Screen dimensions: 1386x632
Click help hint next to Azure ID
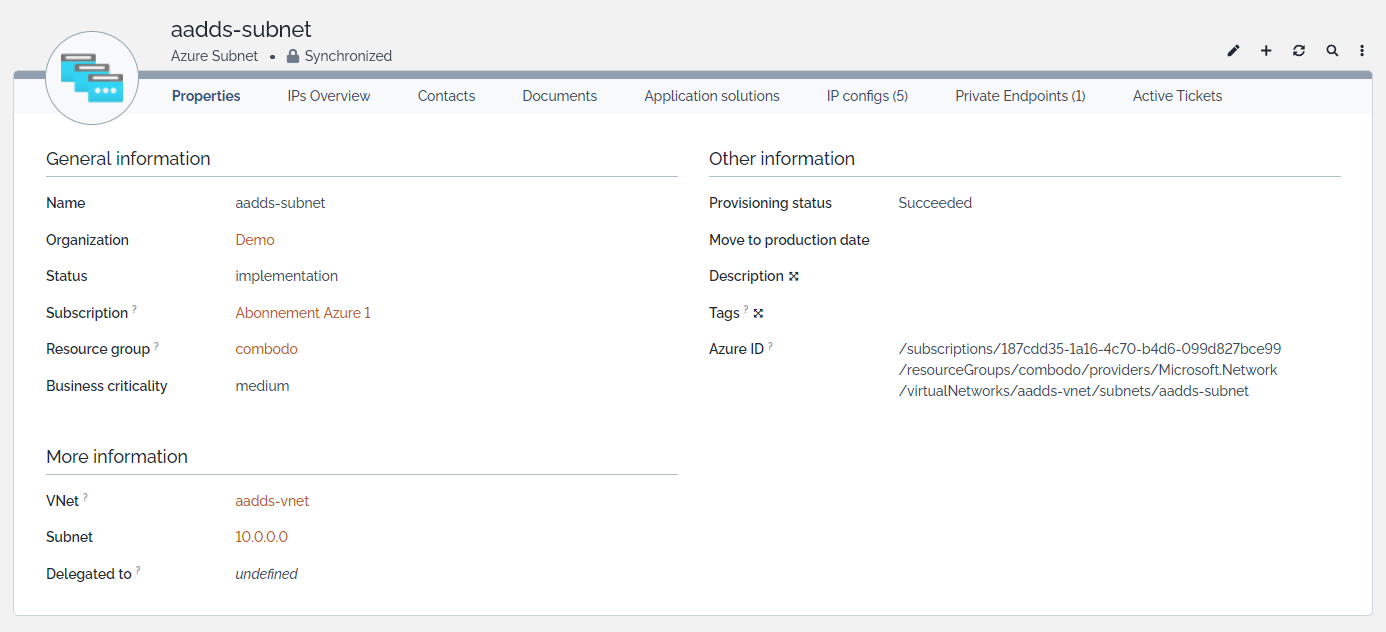771,346
